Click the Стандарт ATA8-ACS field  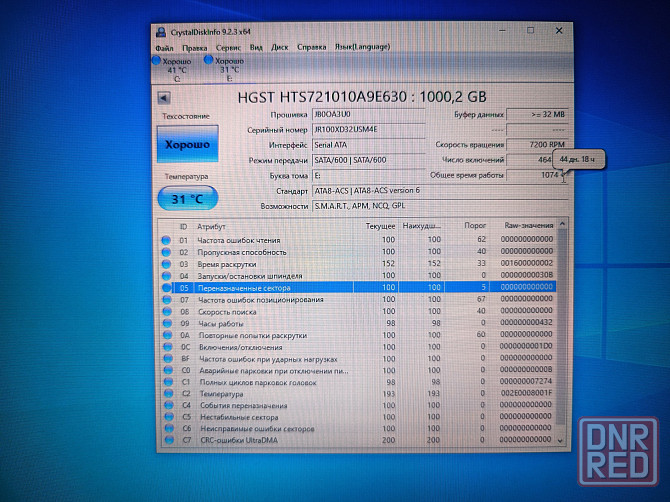(440, 191)
